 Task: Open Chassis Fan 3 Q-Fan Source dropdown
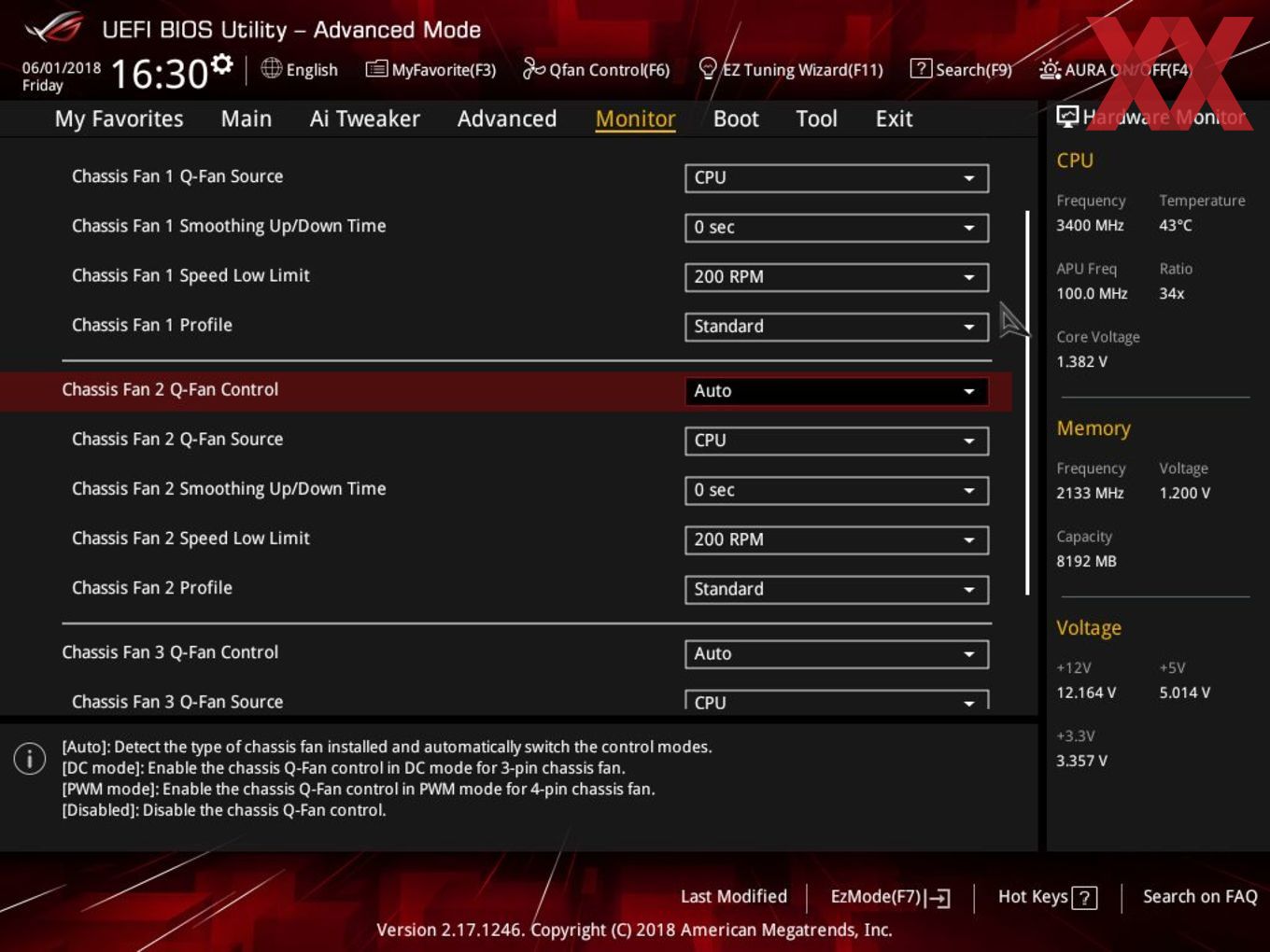coord(837,701)
